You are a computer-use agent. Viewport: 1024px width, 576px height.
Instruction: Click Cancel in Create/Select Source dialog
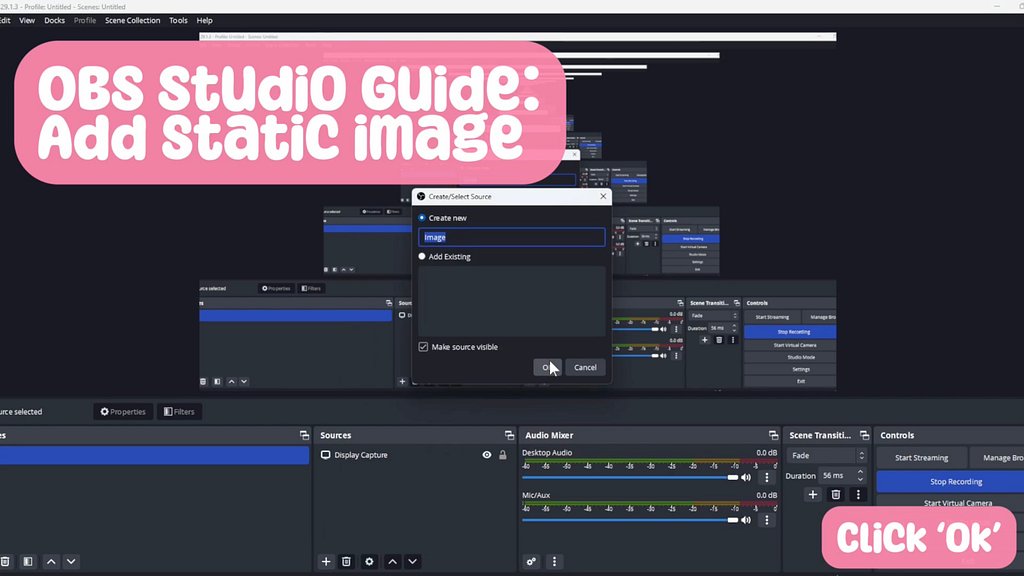coord(585,367)
